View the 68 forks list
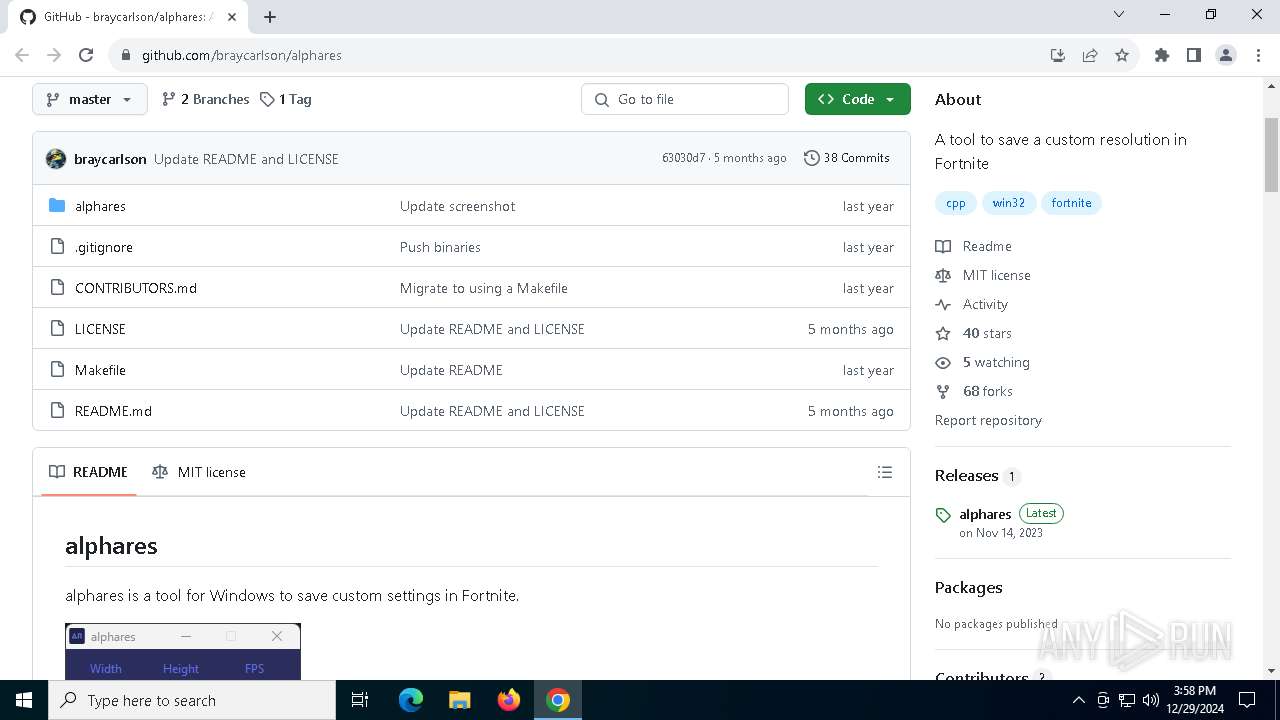 pos(975,391)
